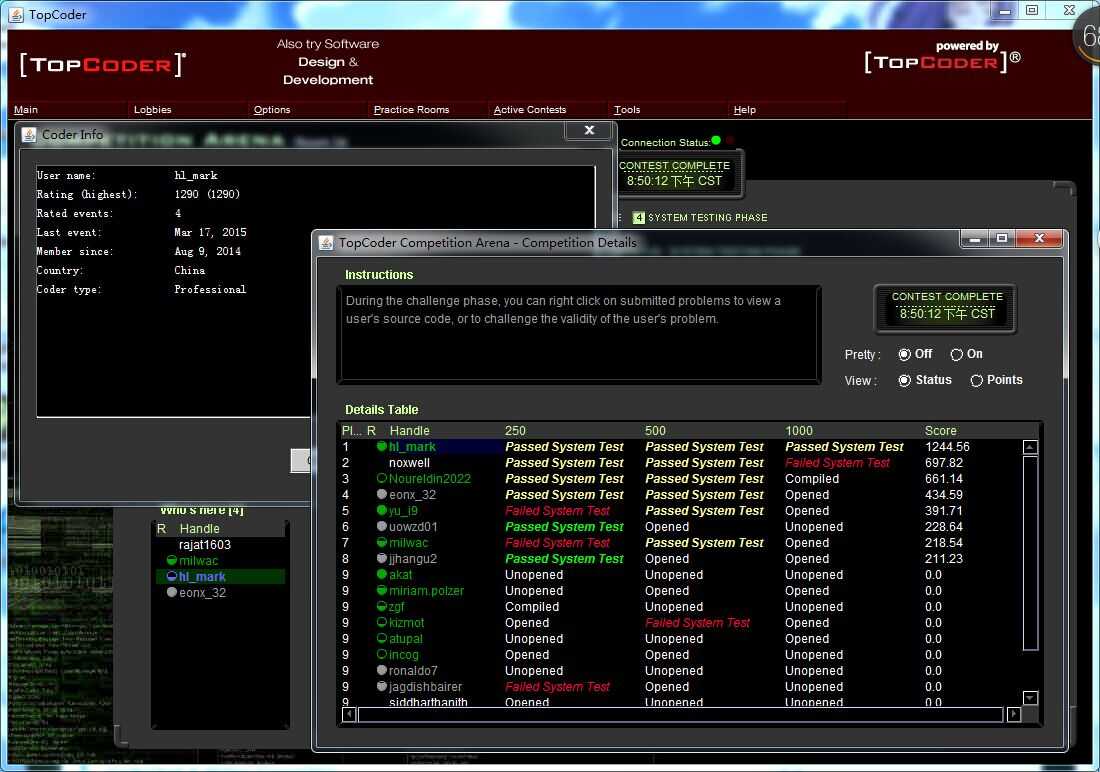Click Handle header in Who's here list
1100x772 pixels.
click(199, 528)
